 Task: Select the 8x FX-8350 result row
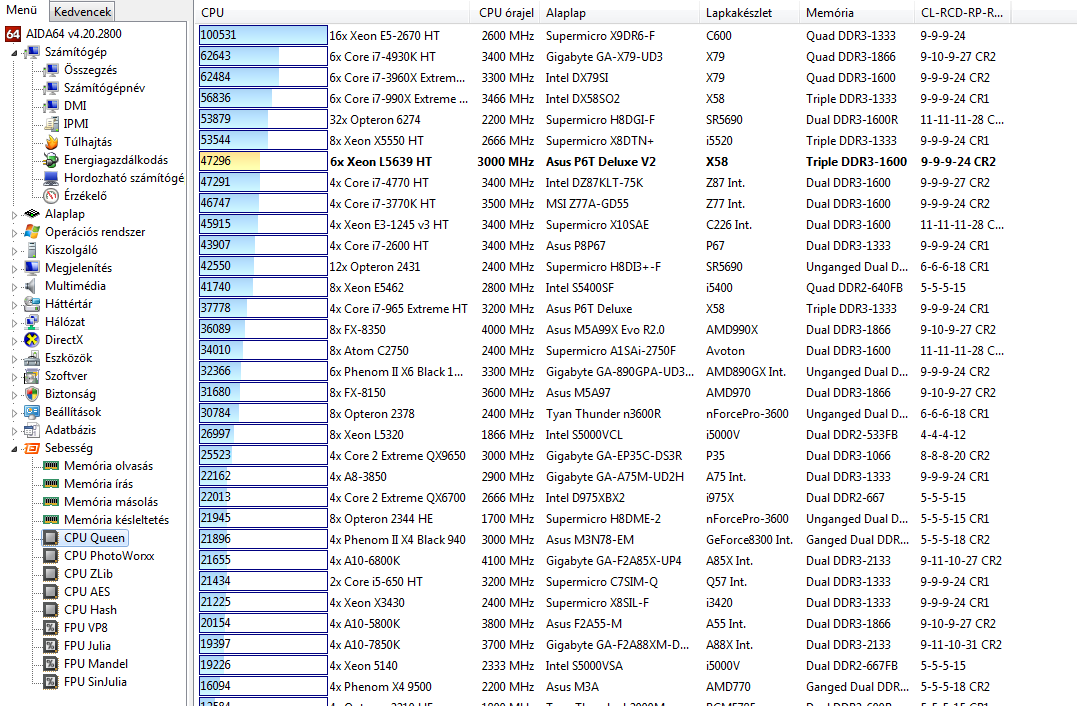(x=603, y=330)
